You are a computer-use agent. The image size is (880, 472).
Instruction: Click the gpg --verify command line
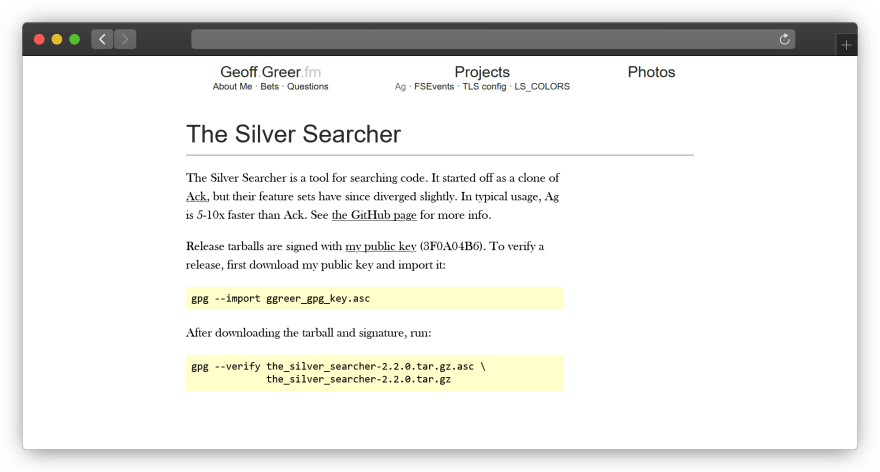(338, 366)
